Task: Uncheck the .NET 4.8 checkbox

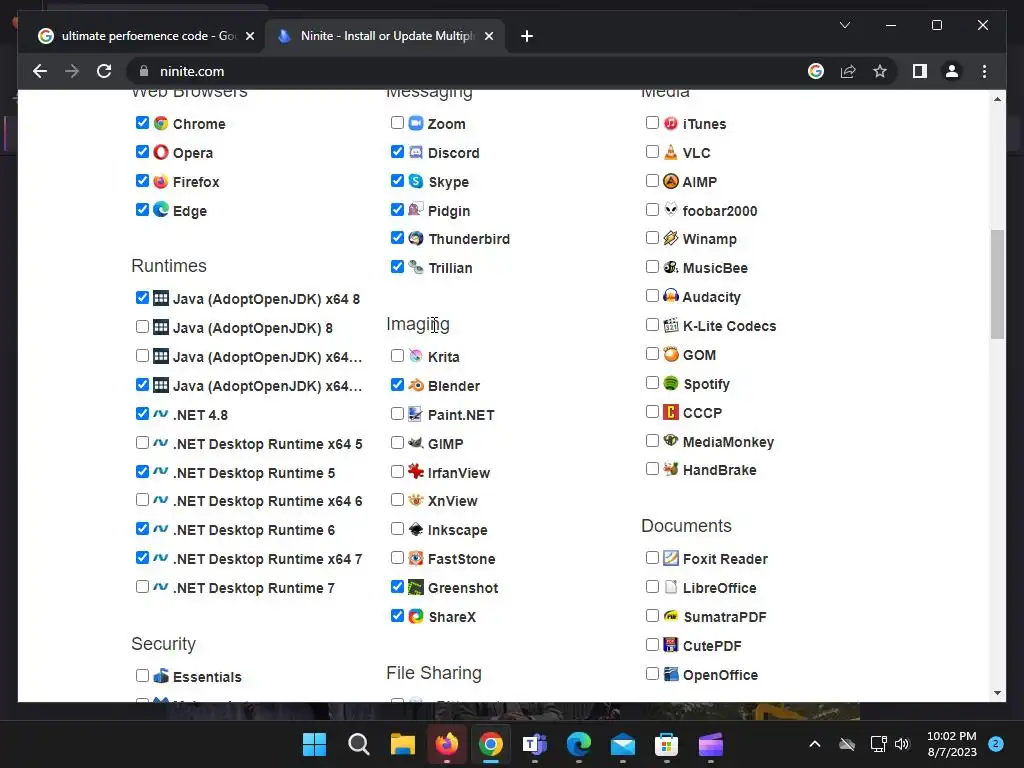Action: 142,413
